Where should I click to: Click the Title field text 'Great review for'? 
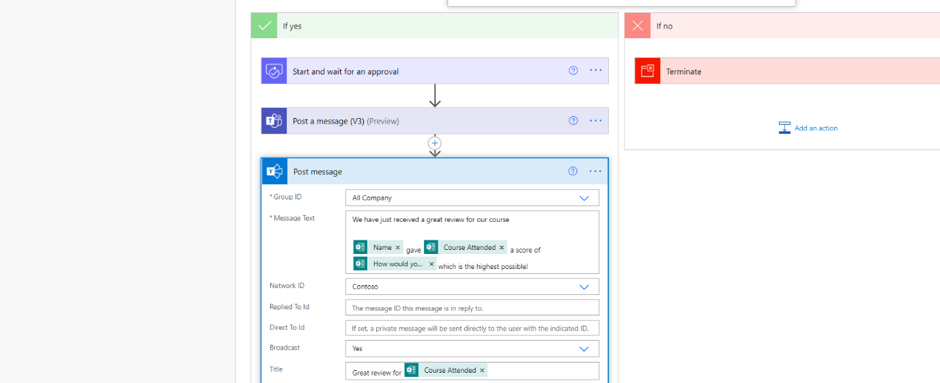(x=376, y=372)
